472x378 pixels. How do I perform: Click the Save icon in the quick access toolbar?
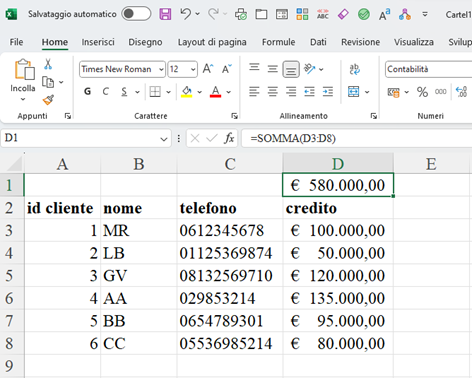tap(165, 14)
